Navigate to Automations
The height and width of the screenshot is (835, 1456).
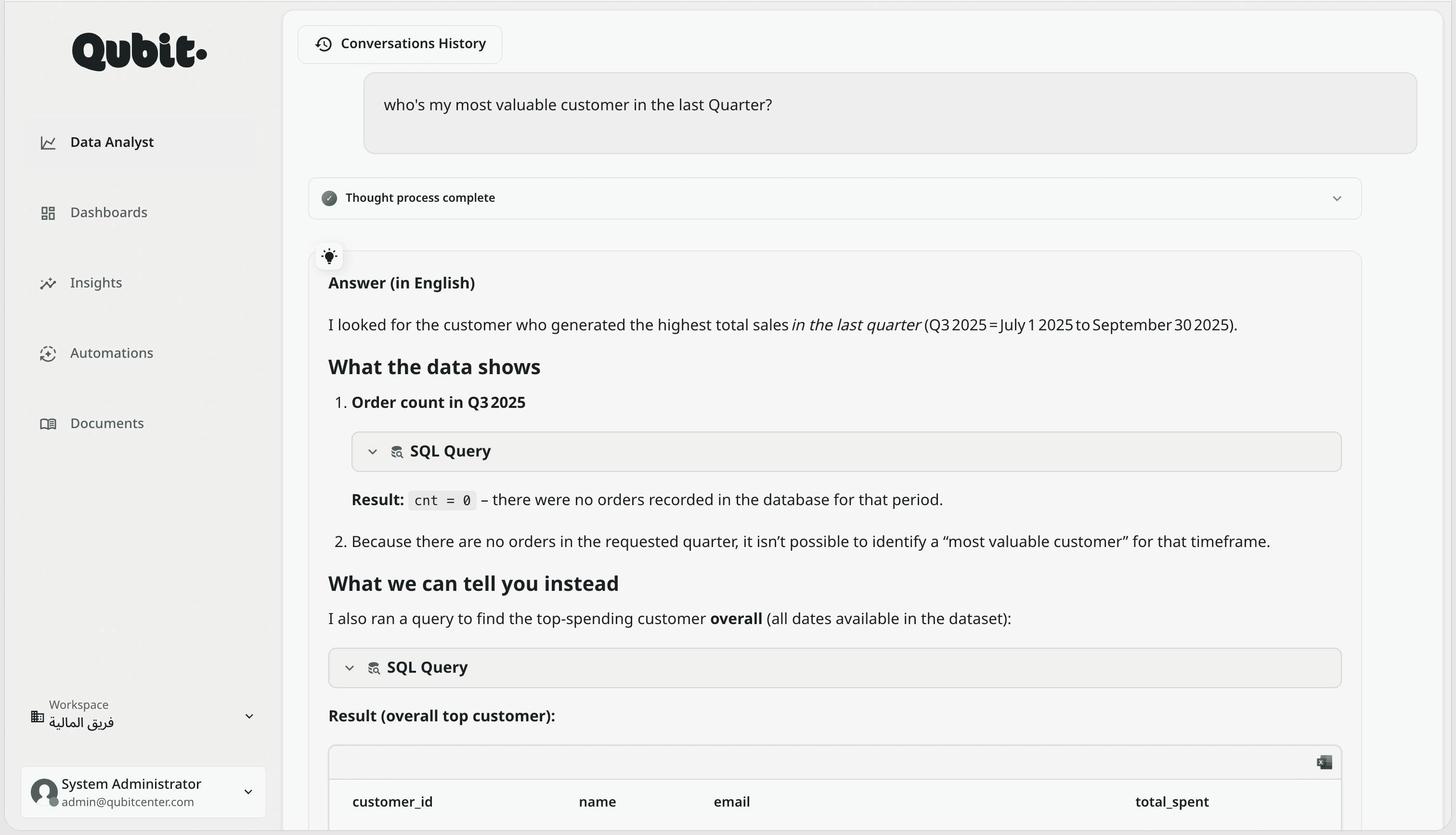coord(111,353)
